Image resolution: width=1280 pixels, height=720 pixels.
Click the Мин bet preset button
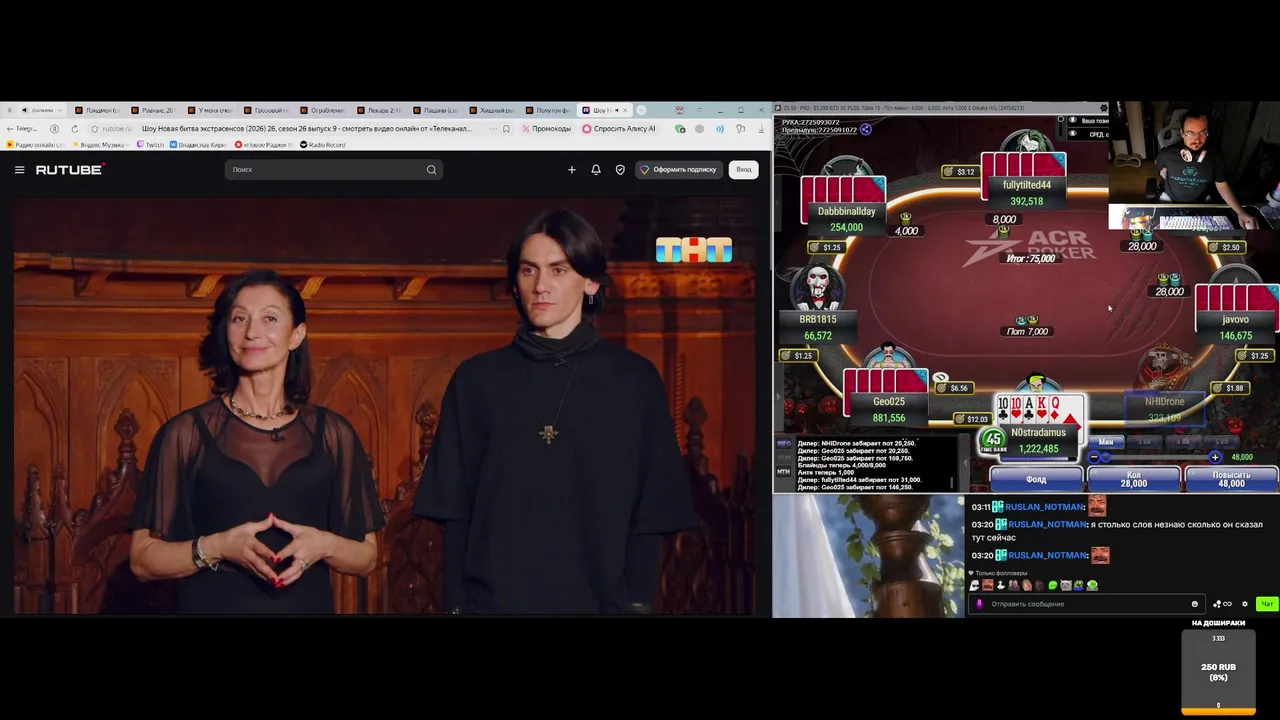[x=1106, y=442]
